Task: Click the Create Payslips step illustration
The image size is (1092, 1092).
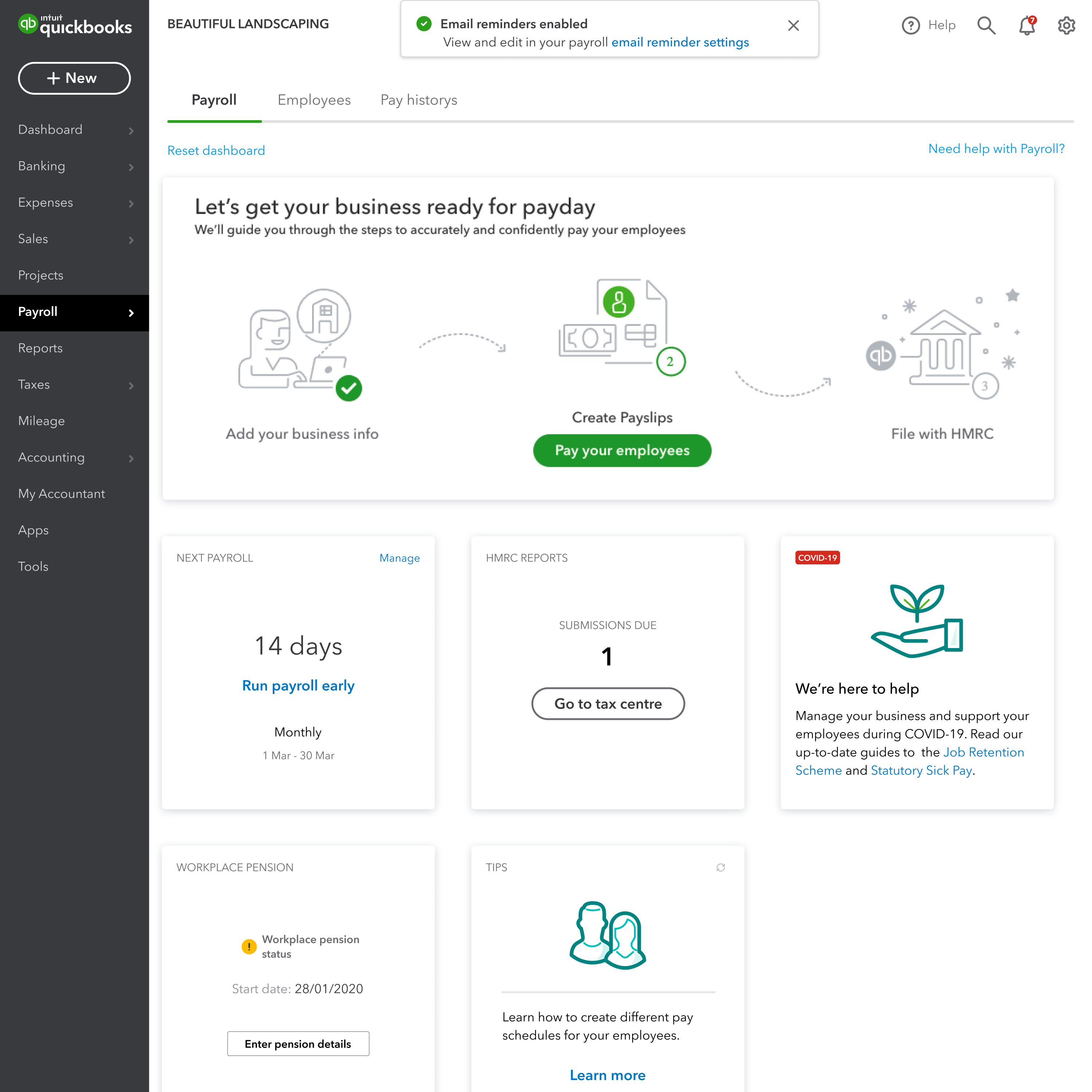Action: [x=622, y=328]
